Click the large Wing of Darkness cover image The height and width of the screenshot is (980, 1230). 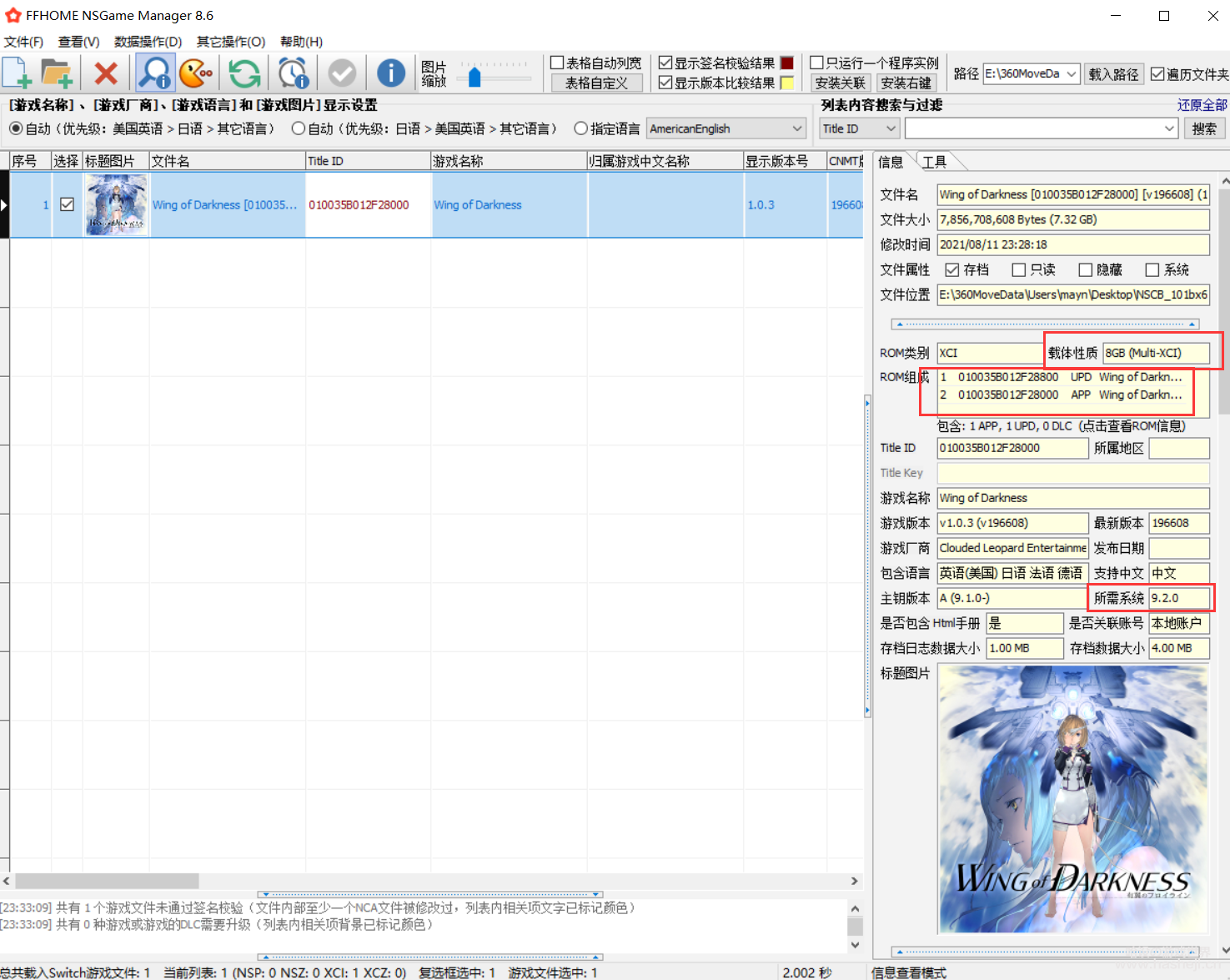(1073, 799)
